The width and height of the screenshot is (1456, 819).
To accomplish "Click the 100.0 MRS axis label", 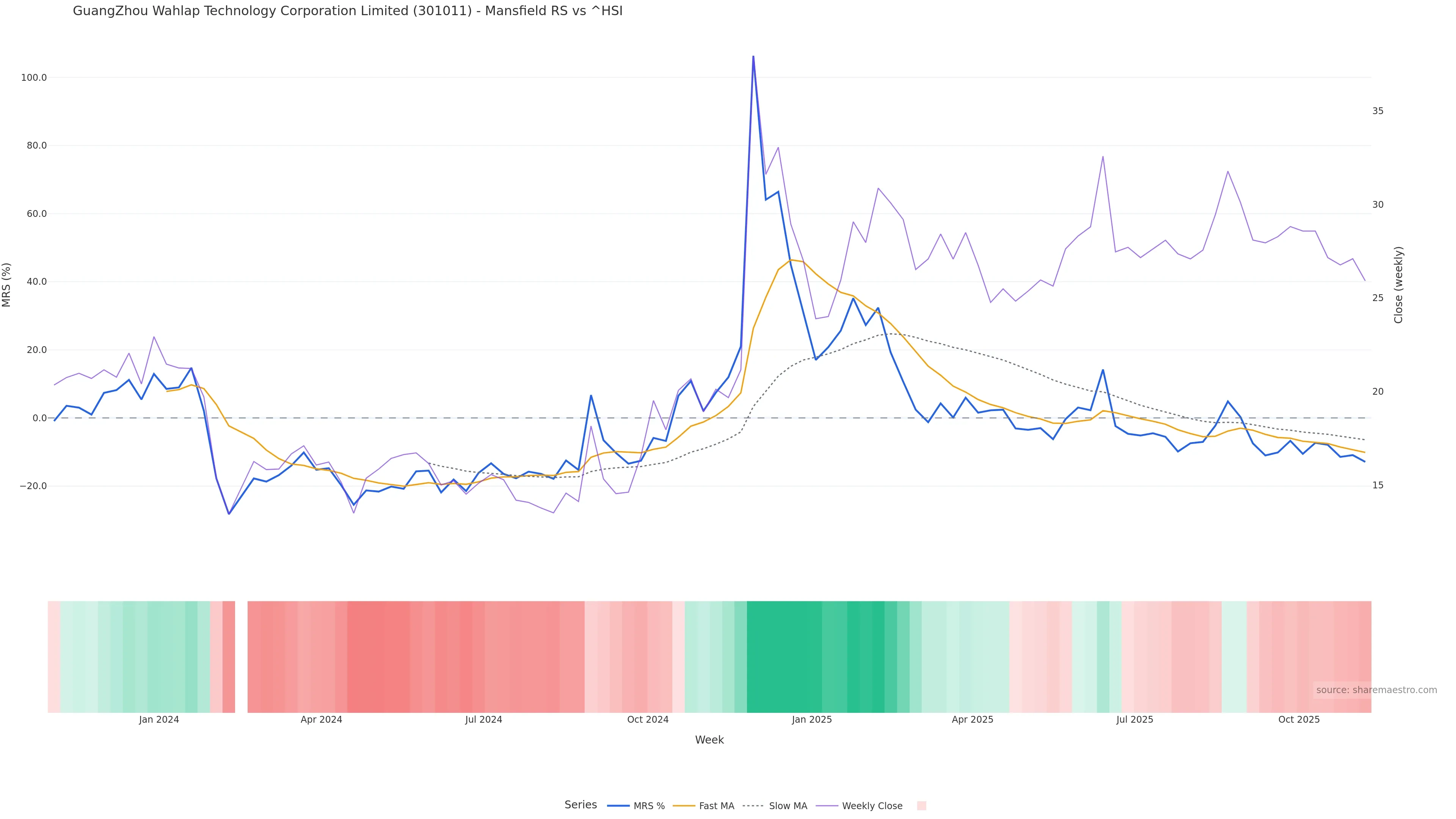I will pos(34,77).
